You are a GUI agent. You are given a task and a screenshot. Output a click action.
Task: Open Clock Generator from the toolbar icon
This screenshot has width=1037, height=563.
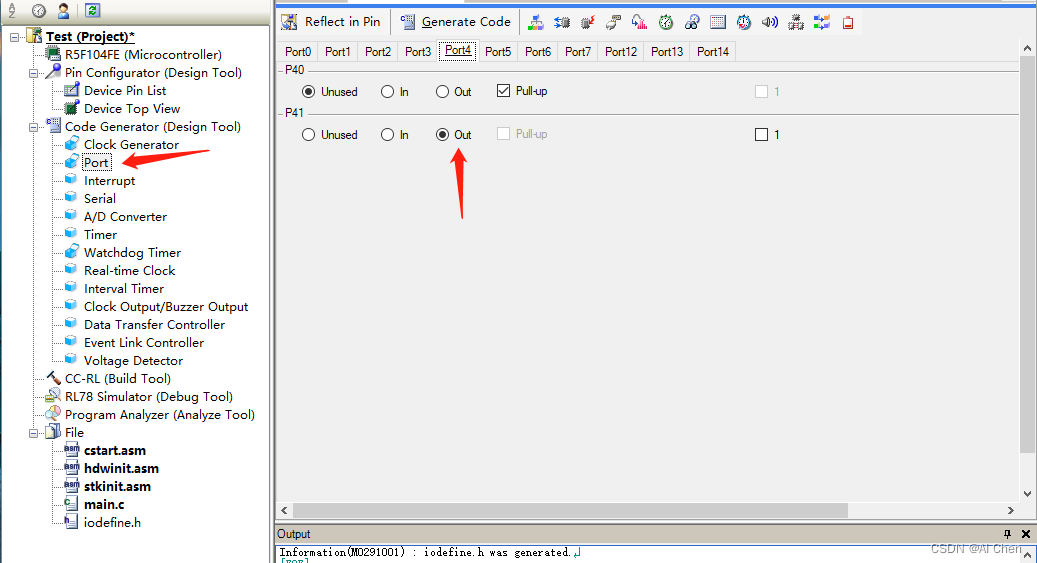tap(536, 22)
